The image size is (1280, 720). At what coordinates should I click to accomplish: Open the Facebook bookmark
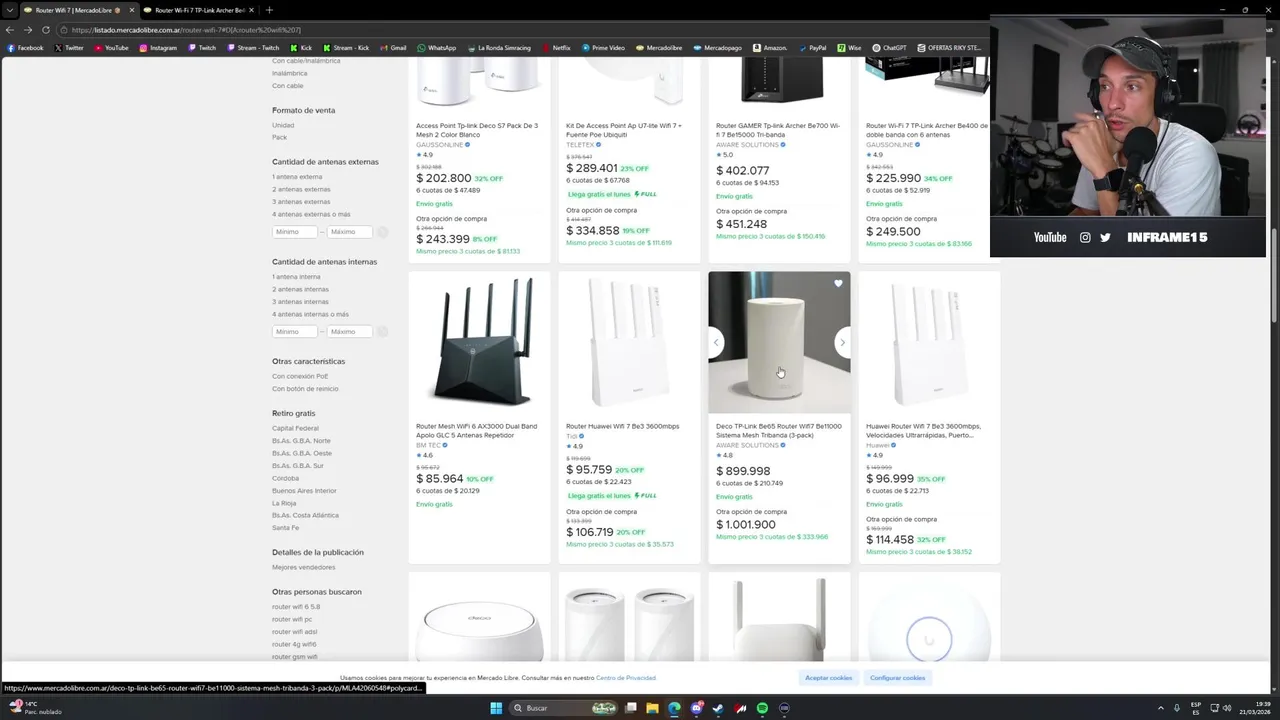pos(25,48)
